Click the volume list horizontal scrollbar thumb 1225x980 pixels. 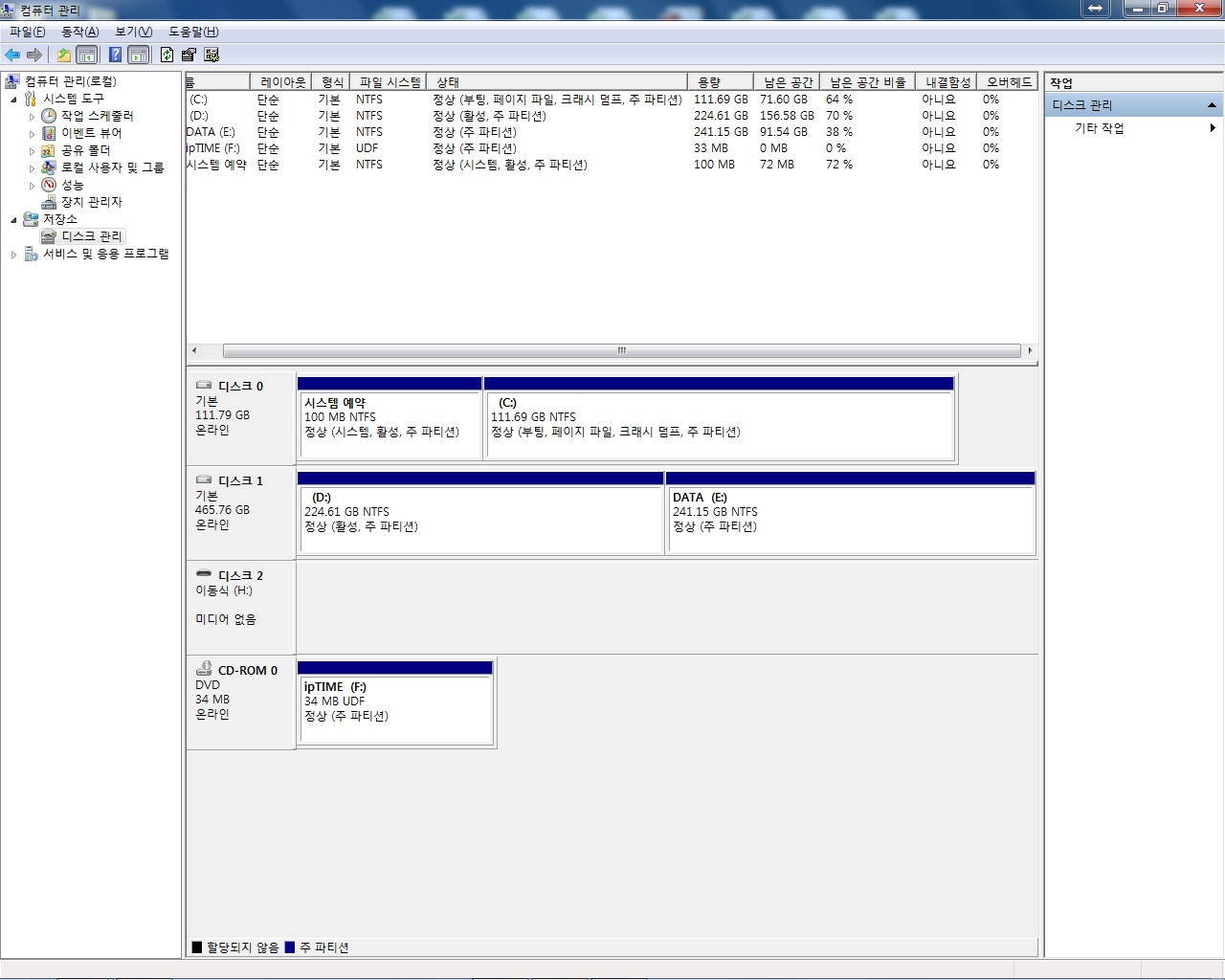[x=622, y=351]
